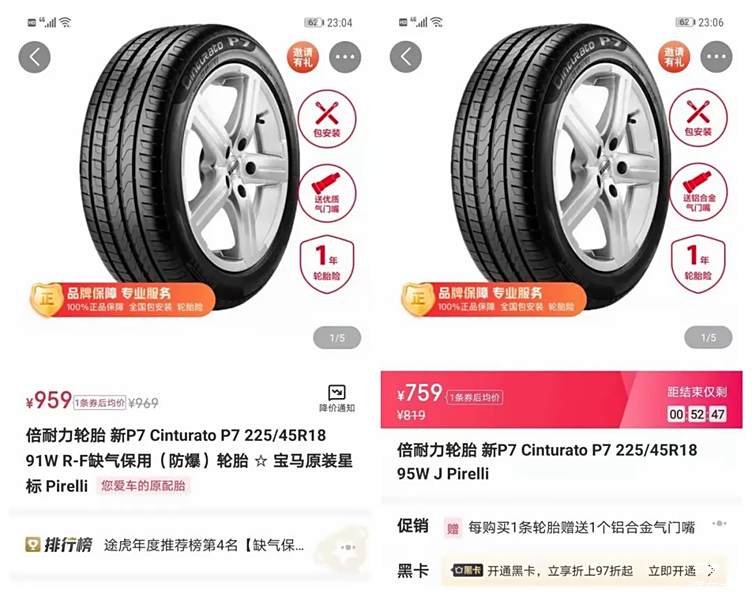Tap the 送铝合金气门嘴 icon on the right screen

tap(699, 192)
